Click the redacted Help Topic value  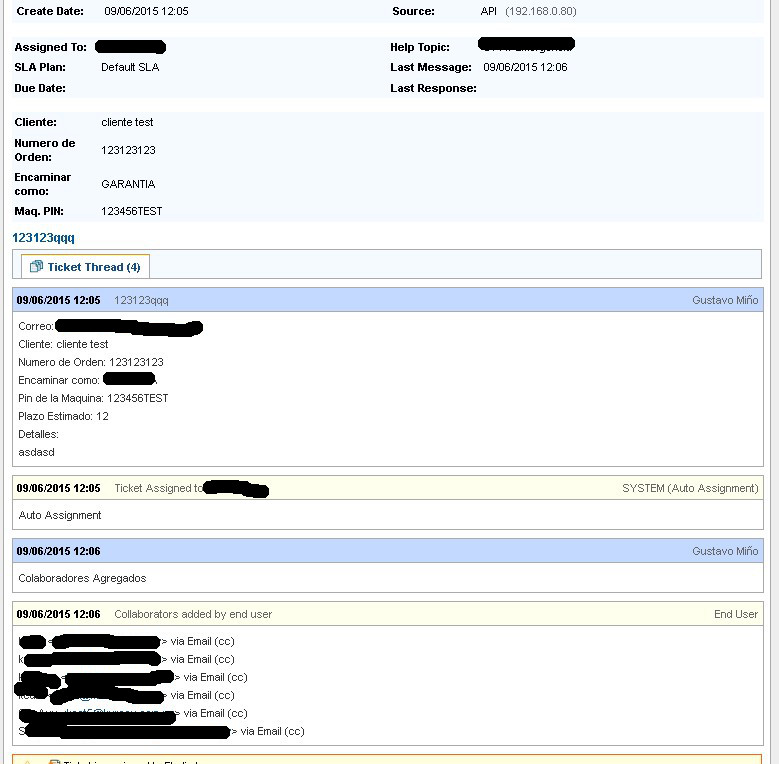[x=526, y=45]
